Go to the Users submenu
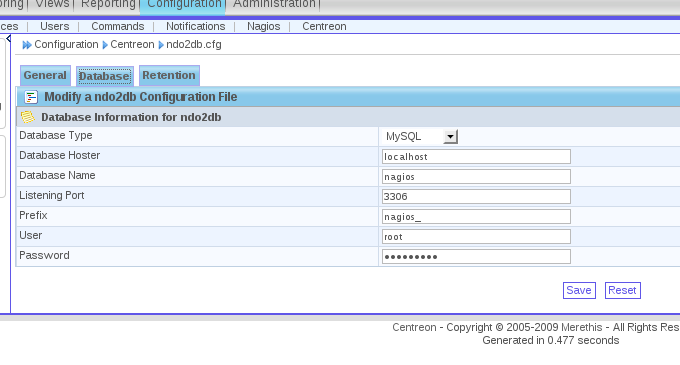Screen dimensions: 680x365 55,26
